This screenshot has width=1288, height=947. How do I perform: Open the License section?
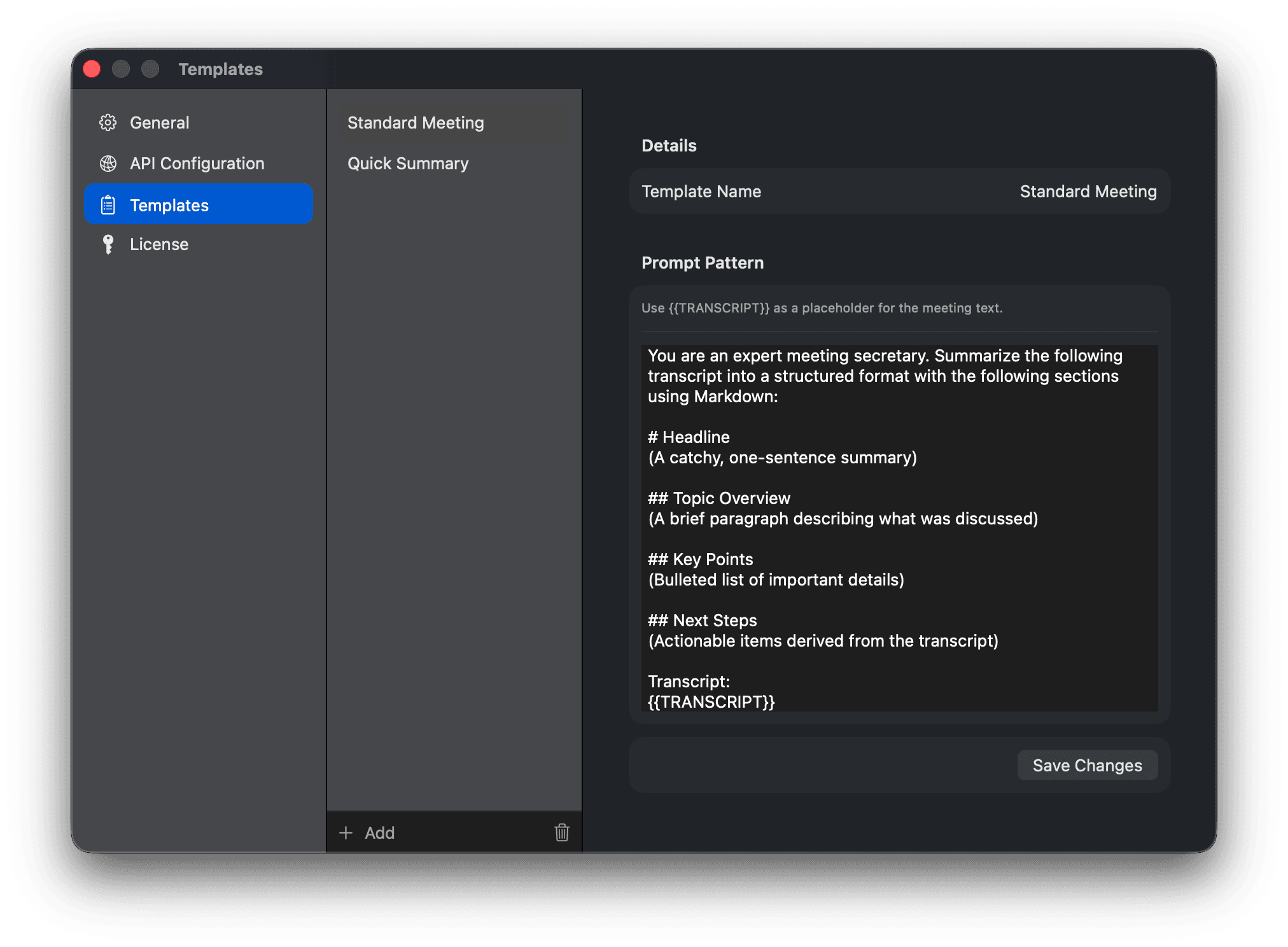(x=159, y=244)
